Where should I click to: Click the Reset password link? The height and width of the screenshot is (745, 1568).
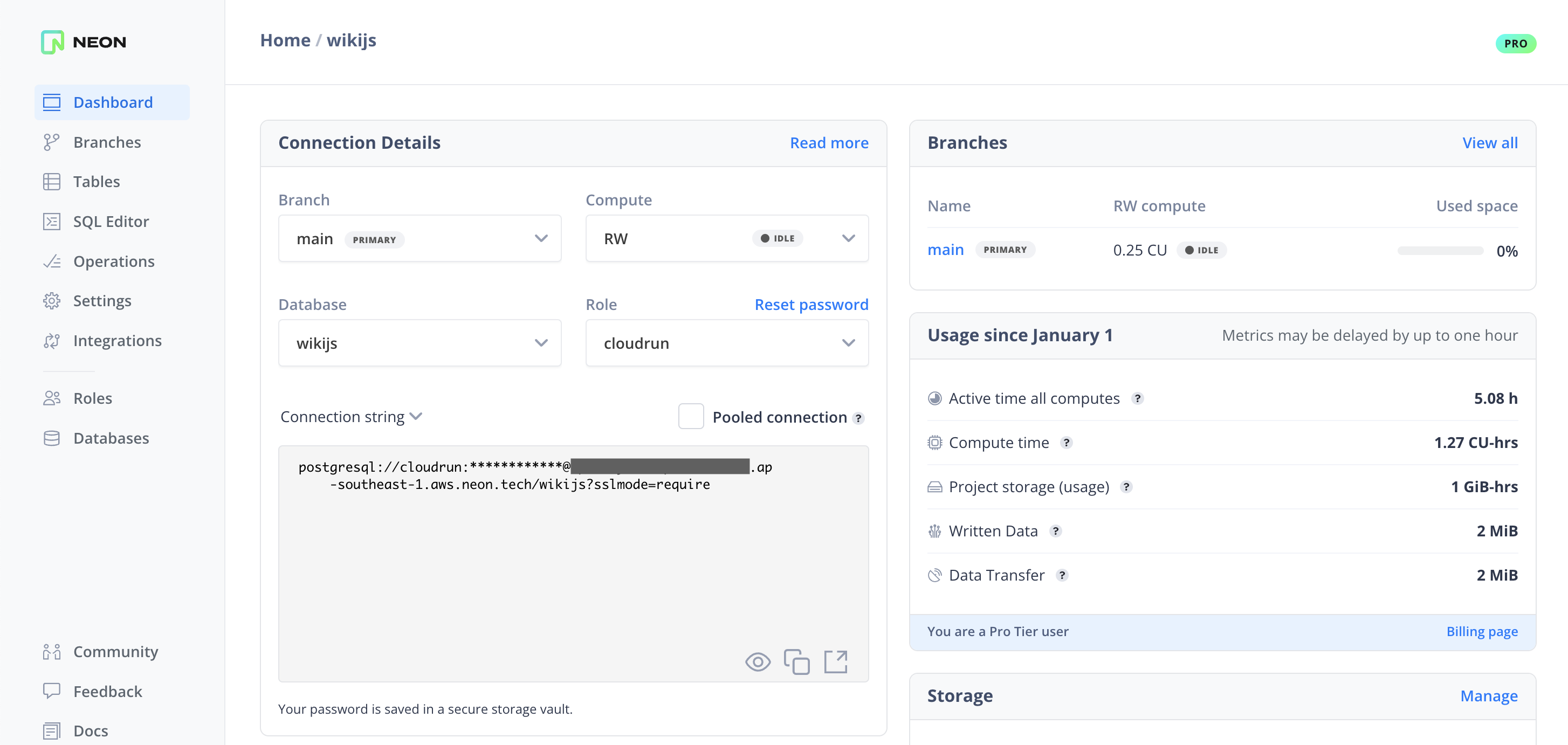pyautogui.click(x=811, y=305)
